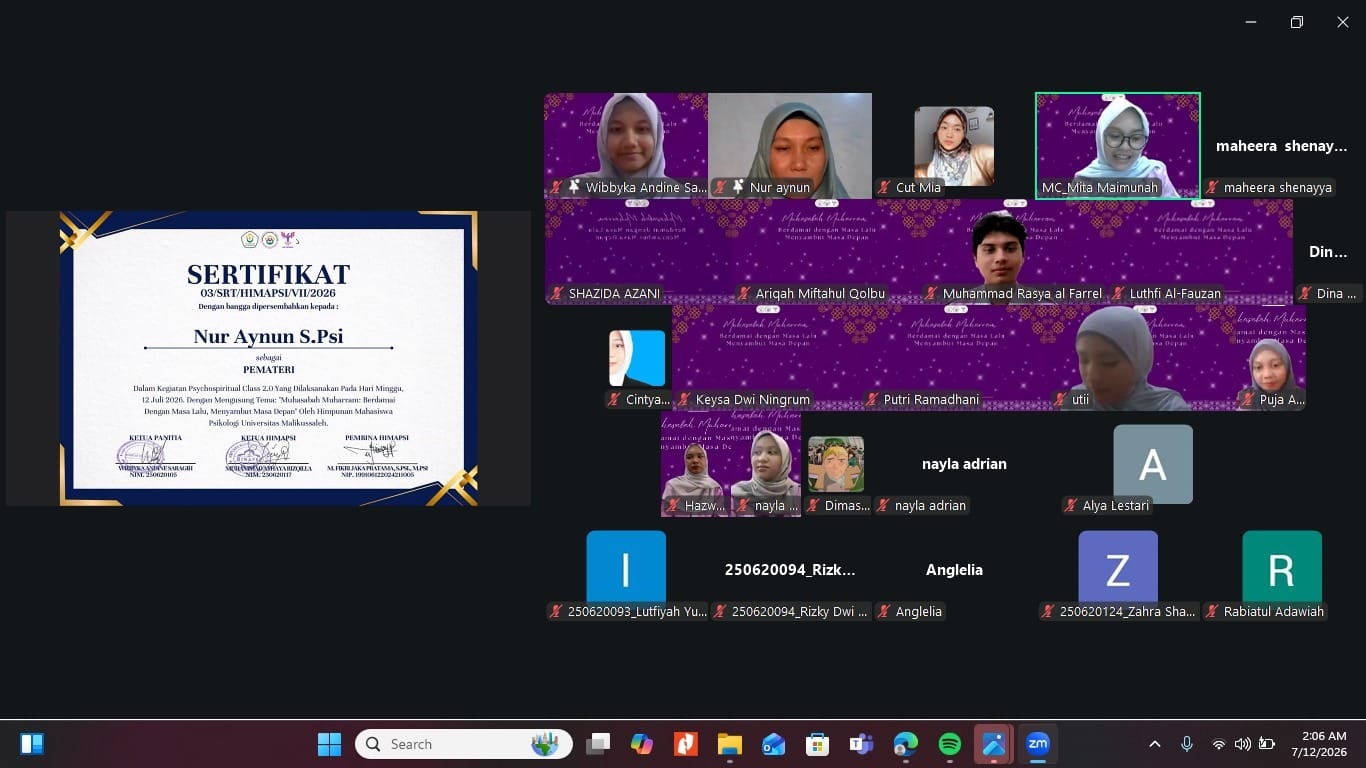Click muted mic icon beside Dimas...
This screenshot has height=768, width=1366.
pos(814,505)
